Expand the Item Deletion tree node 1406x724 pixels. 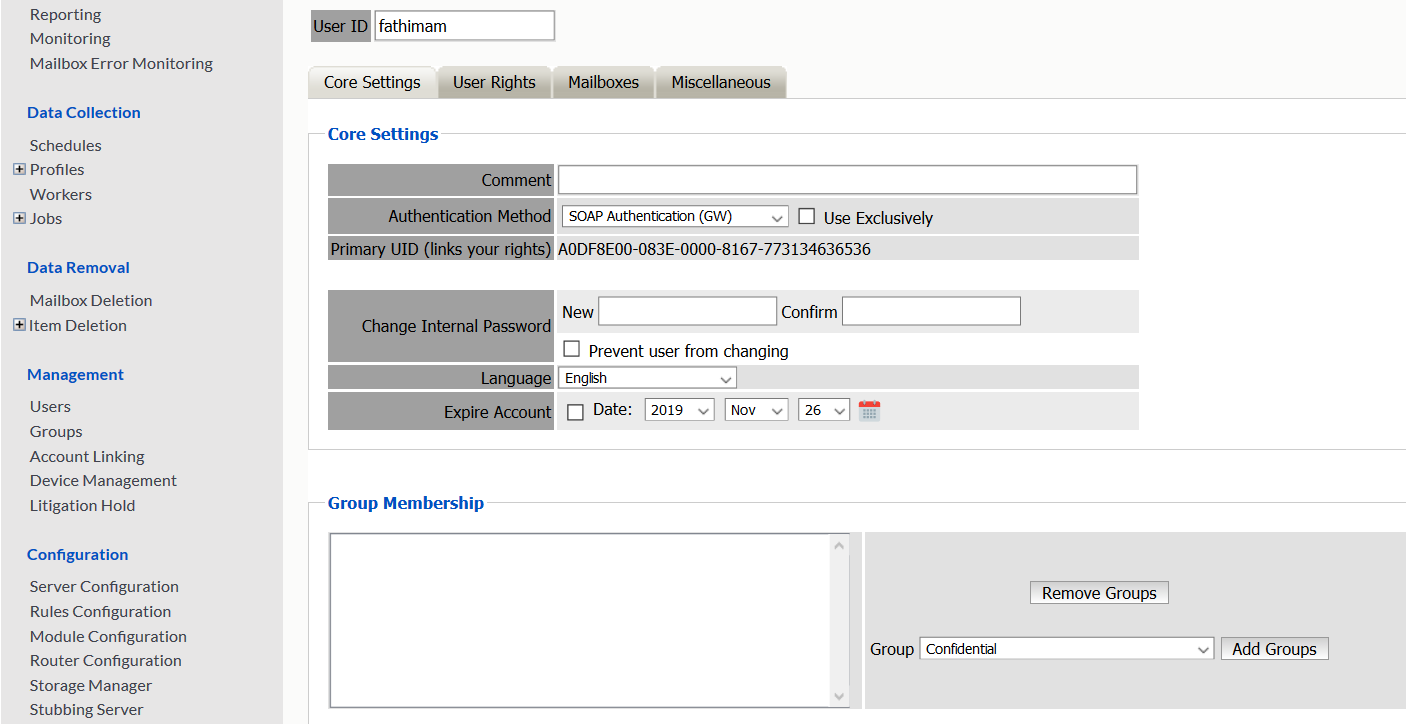[x=19, y=325]
